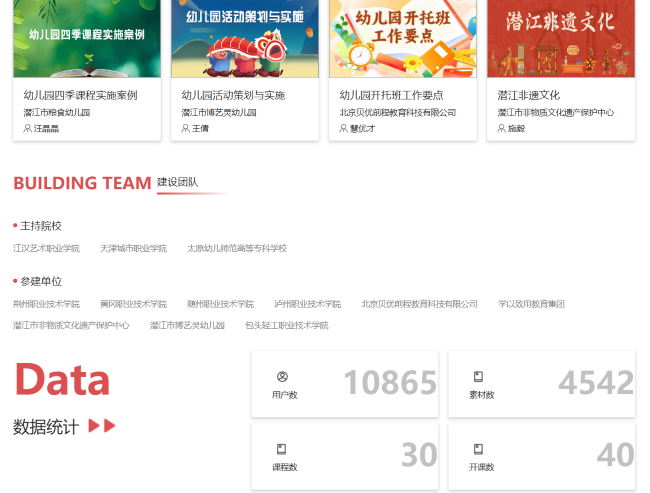Click the 课程数 book icon
The height and width of the screenshot is (493, 650).
pyautogui.click(x=282, y=449)
